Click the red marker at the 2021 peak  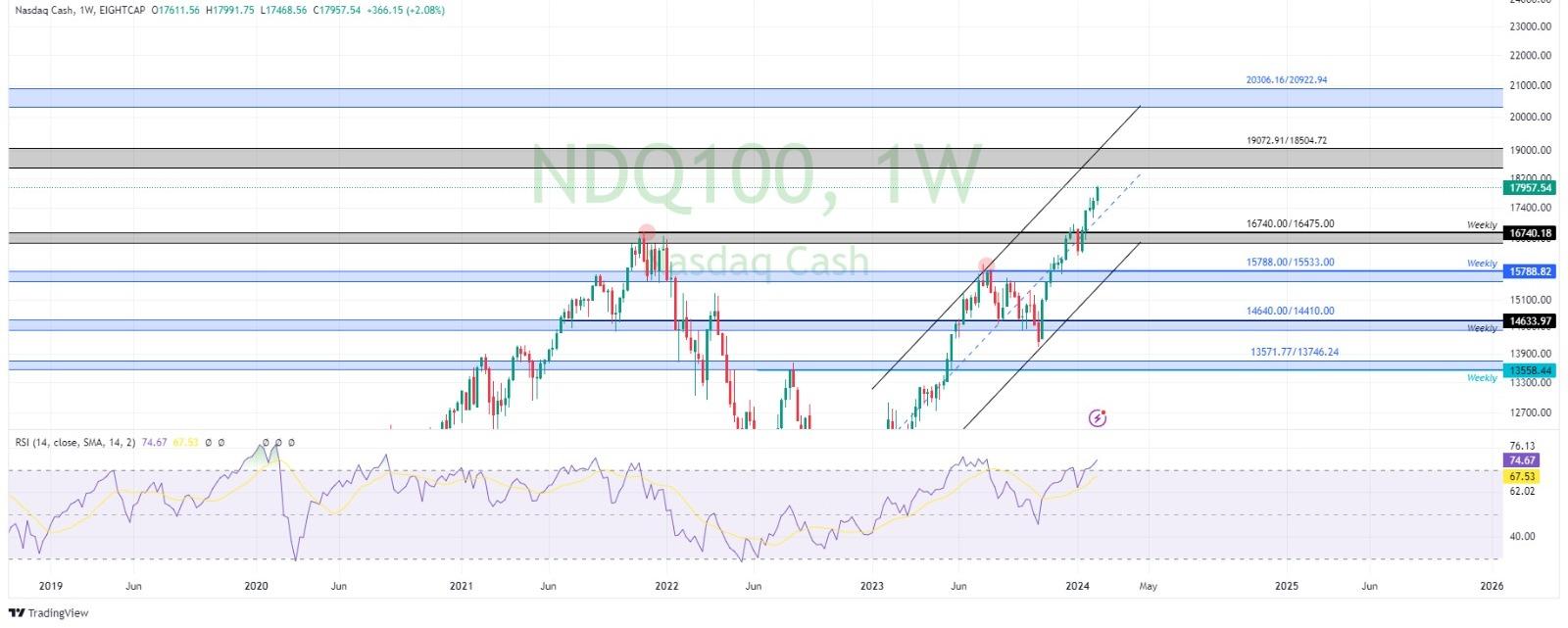[x=646, y=232]
